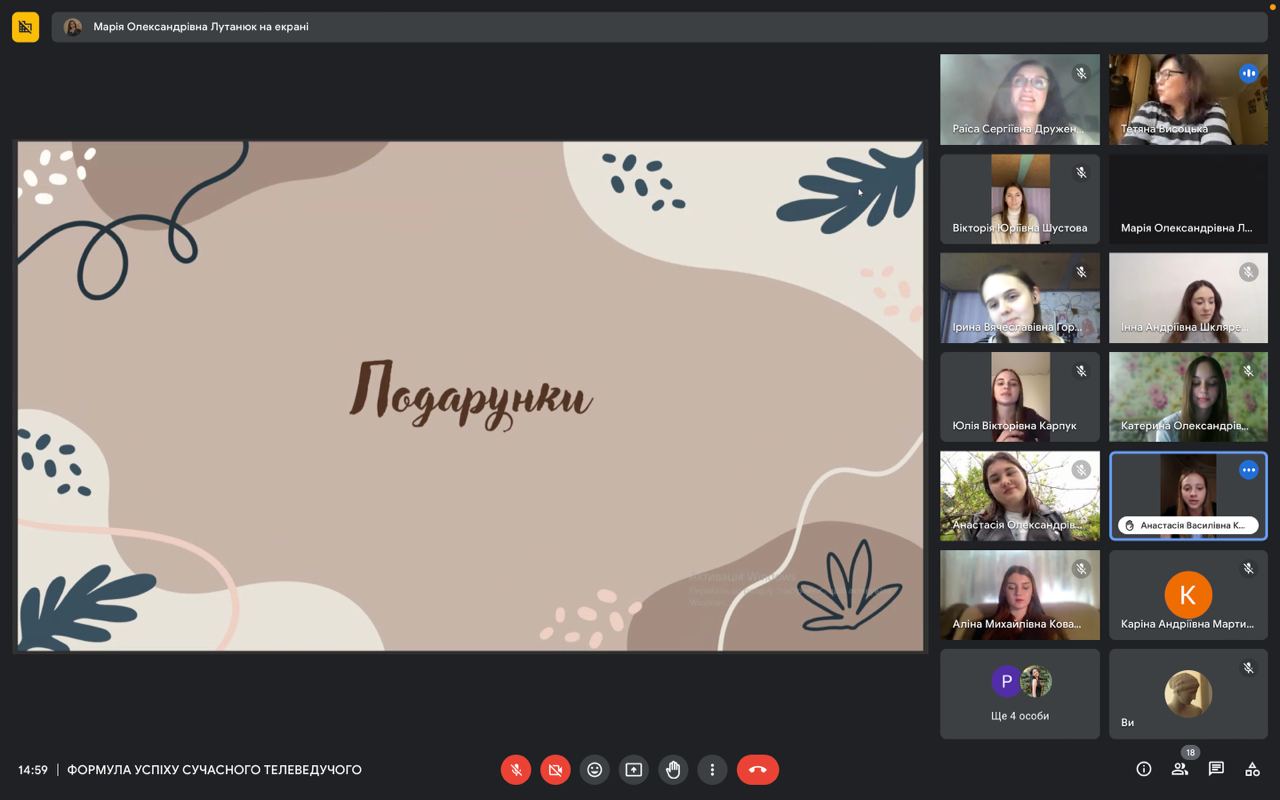The height and width of the screenshot is (800, 1280).
Task: Click the yellow stop presentation icon
Action: coord(25,27)
